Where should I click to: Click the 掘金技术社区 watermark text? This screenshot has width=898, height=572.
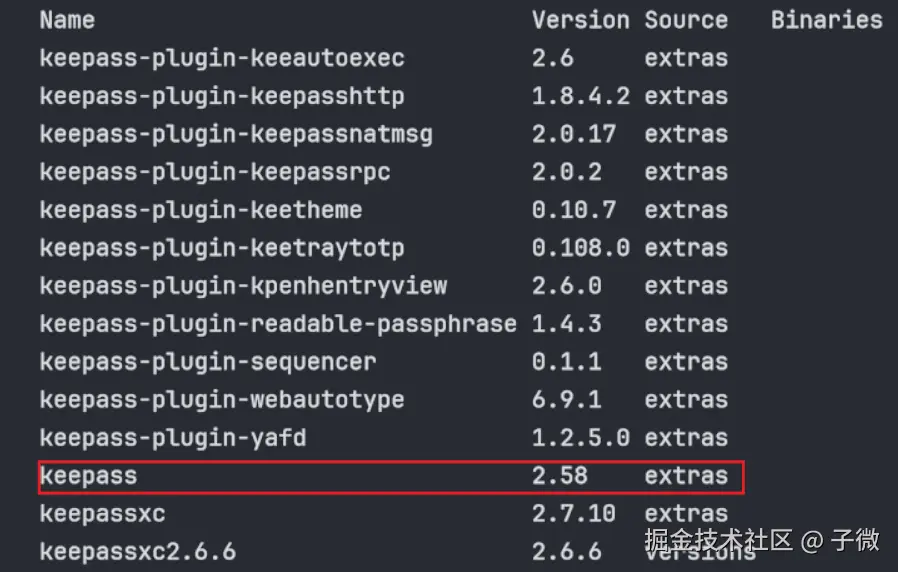point(719,541)
